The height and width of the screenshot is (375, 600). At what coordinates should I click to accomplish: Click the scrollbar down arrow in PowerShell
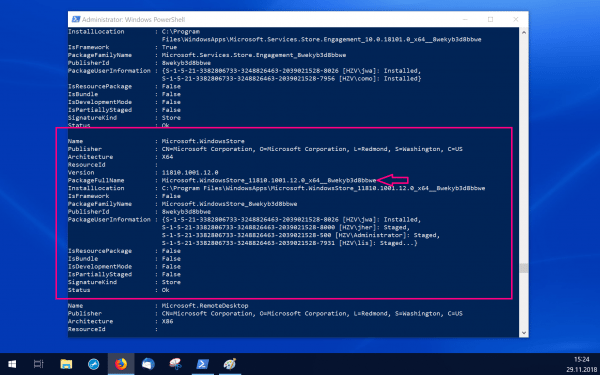524,333
